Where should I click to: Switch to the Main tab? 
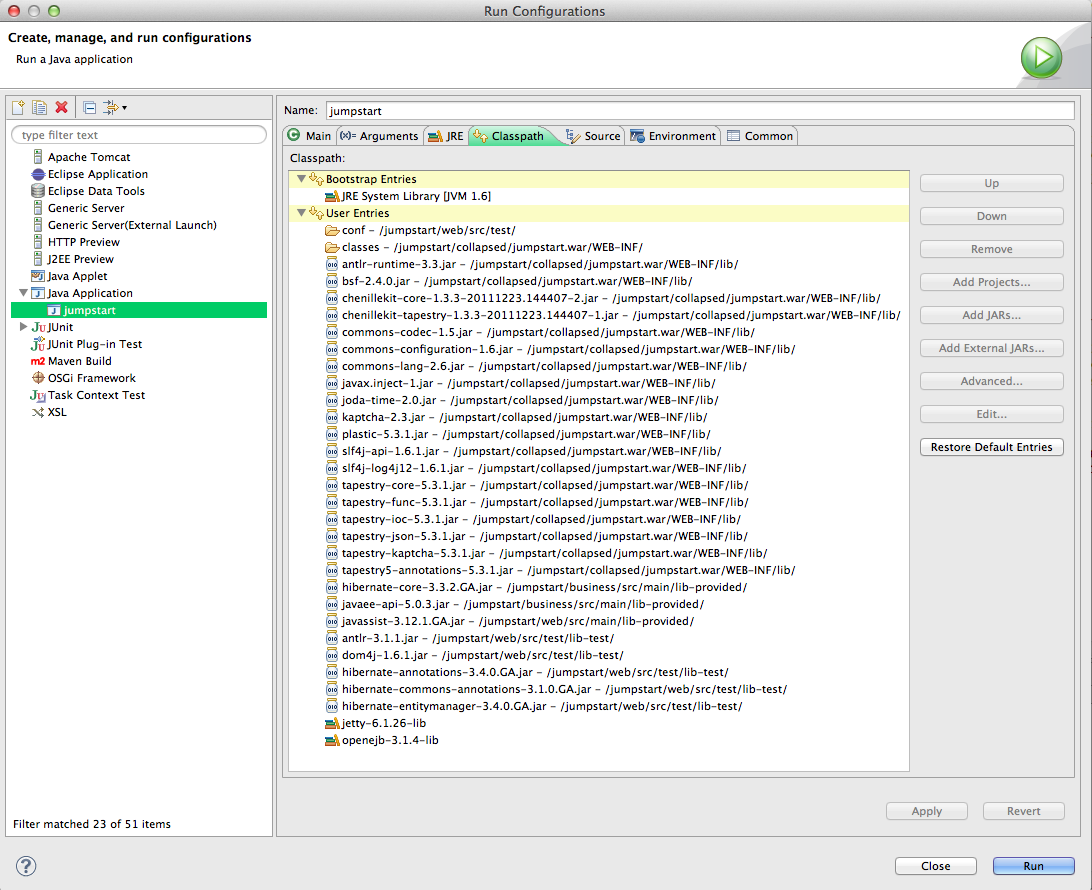pos(310,136)
